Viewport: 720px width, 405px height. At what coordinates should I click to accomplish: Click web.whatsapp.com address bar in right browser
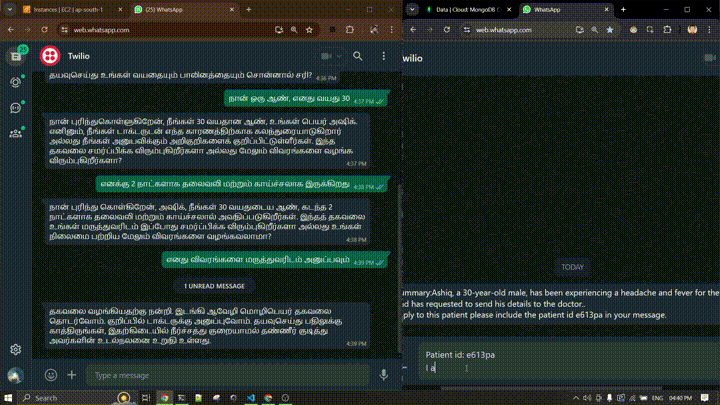coord(540,30)
